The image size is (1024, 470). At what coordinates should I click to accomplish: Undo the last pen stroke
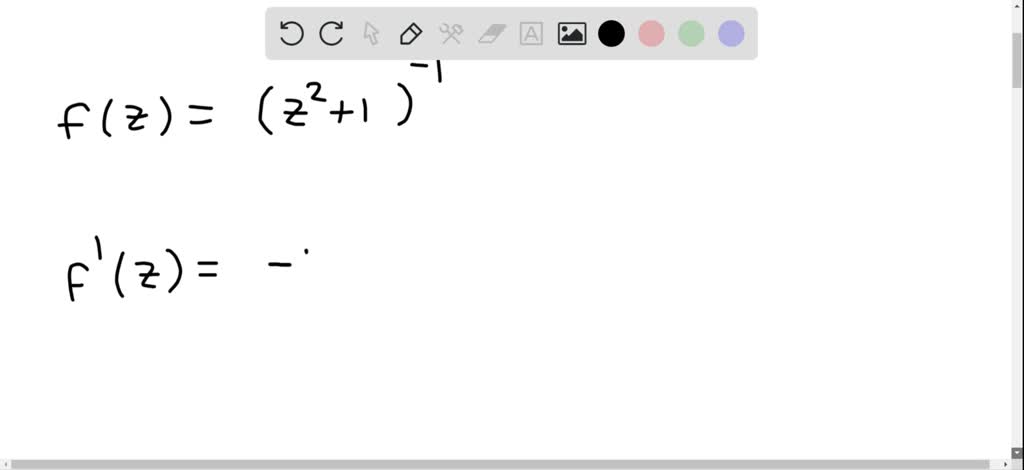[291, 33]
